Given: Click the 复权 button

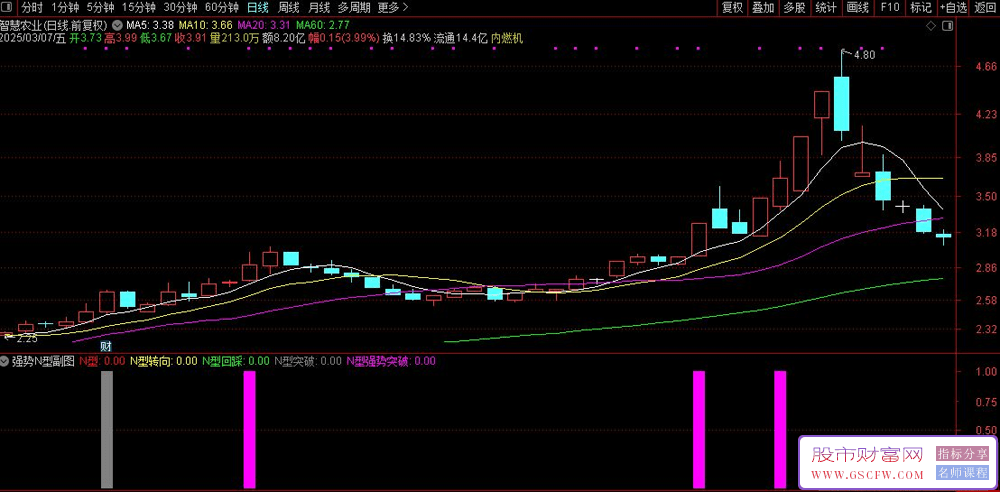Looking at the screenshot, I should pos(733,8).
